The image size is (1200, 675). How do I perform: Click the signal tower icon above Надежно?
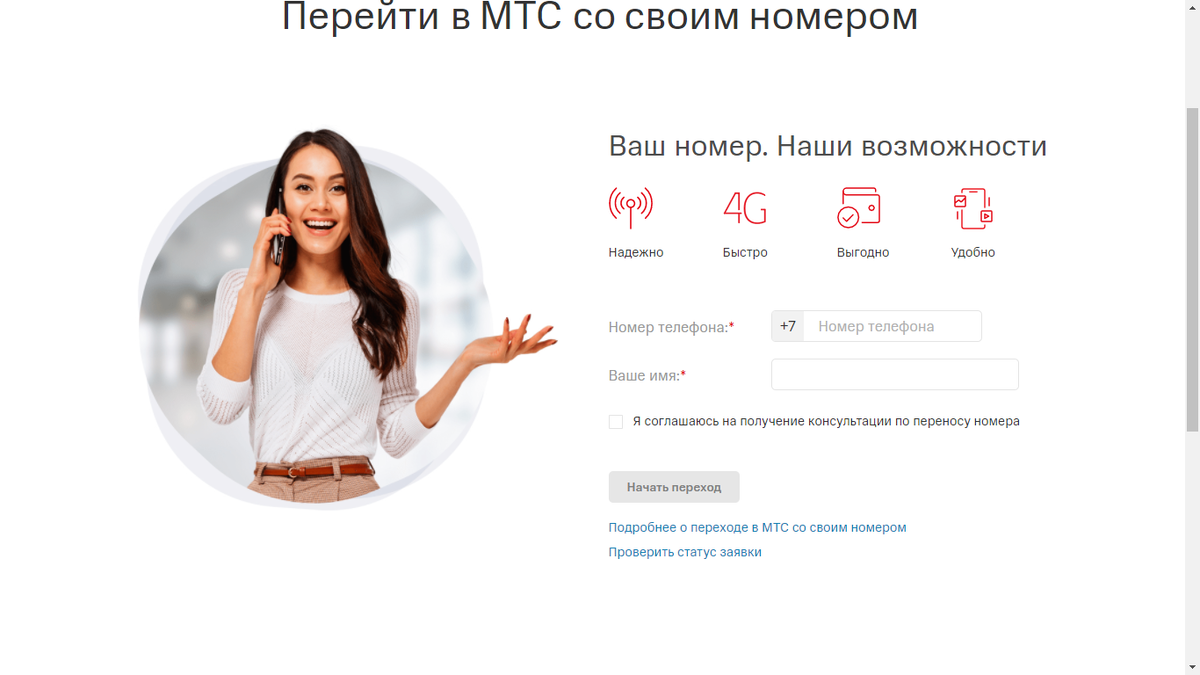tap(631, 208)
